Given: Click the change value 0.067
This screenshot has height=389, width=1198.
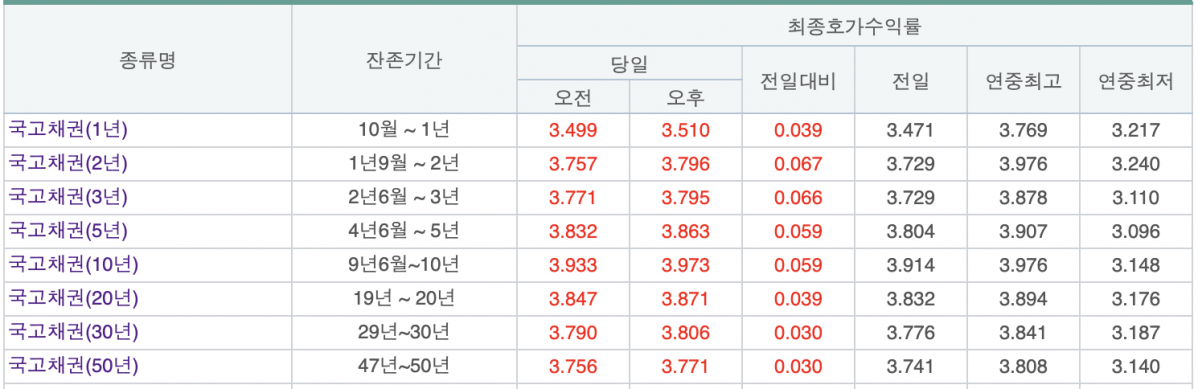Looking at the screenshot, I should pyautogui.click(x=798, y=164).
